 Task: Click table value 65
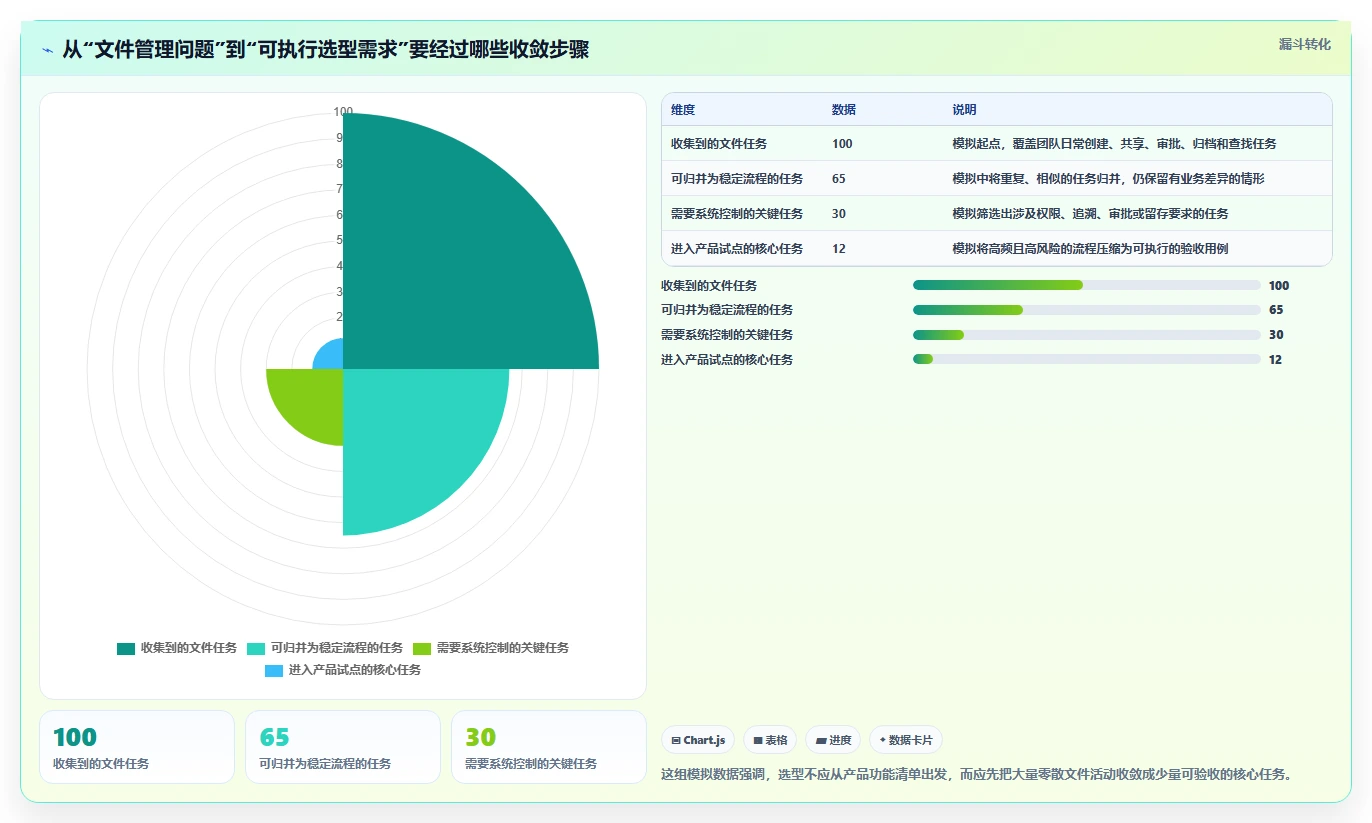839,179
